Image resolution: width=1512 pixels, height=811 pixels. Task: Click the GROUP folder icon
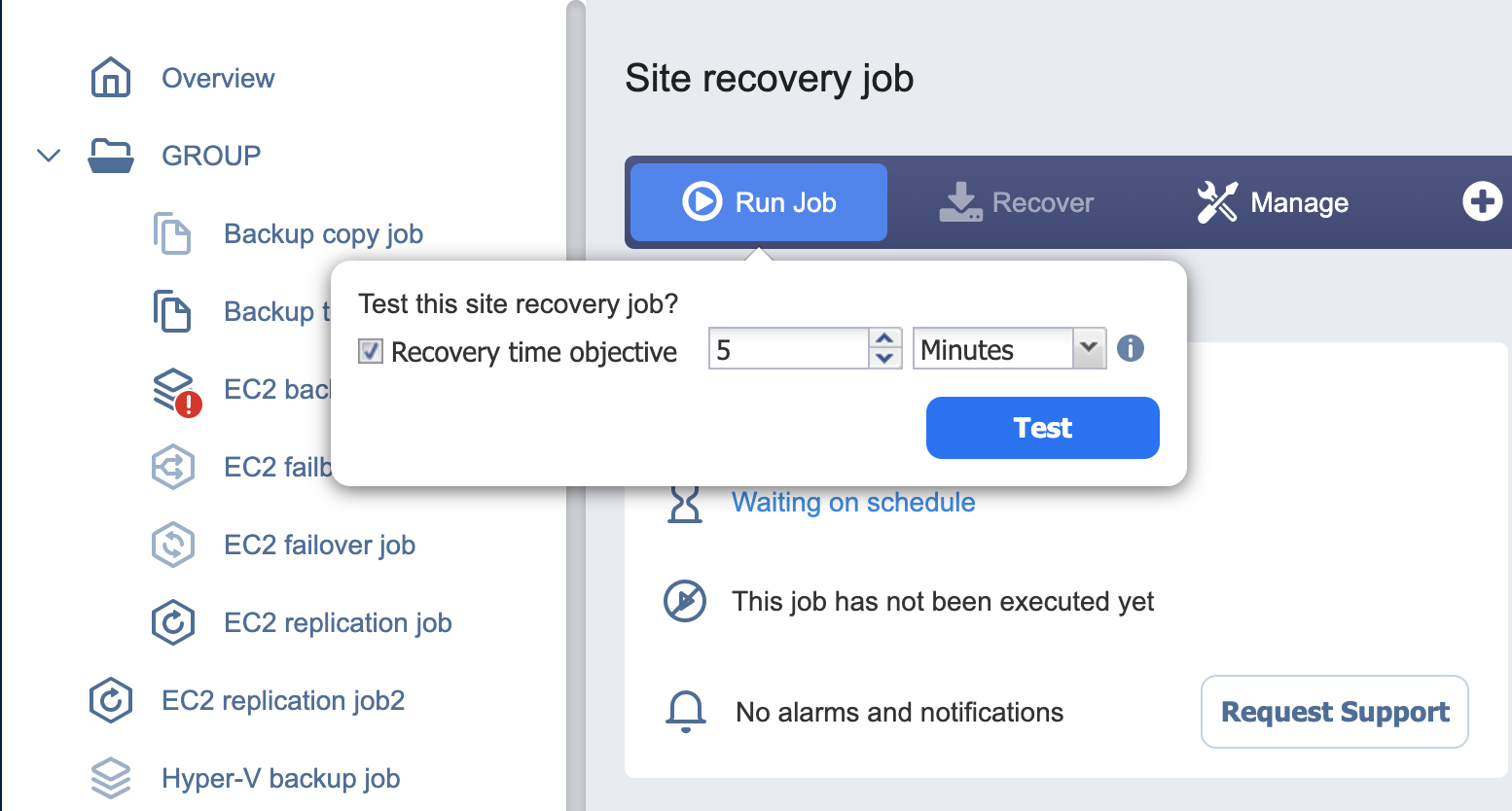(111, 156)
